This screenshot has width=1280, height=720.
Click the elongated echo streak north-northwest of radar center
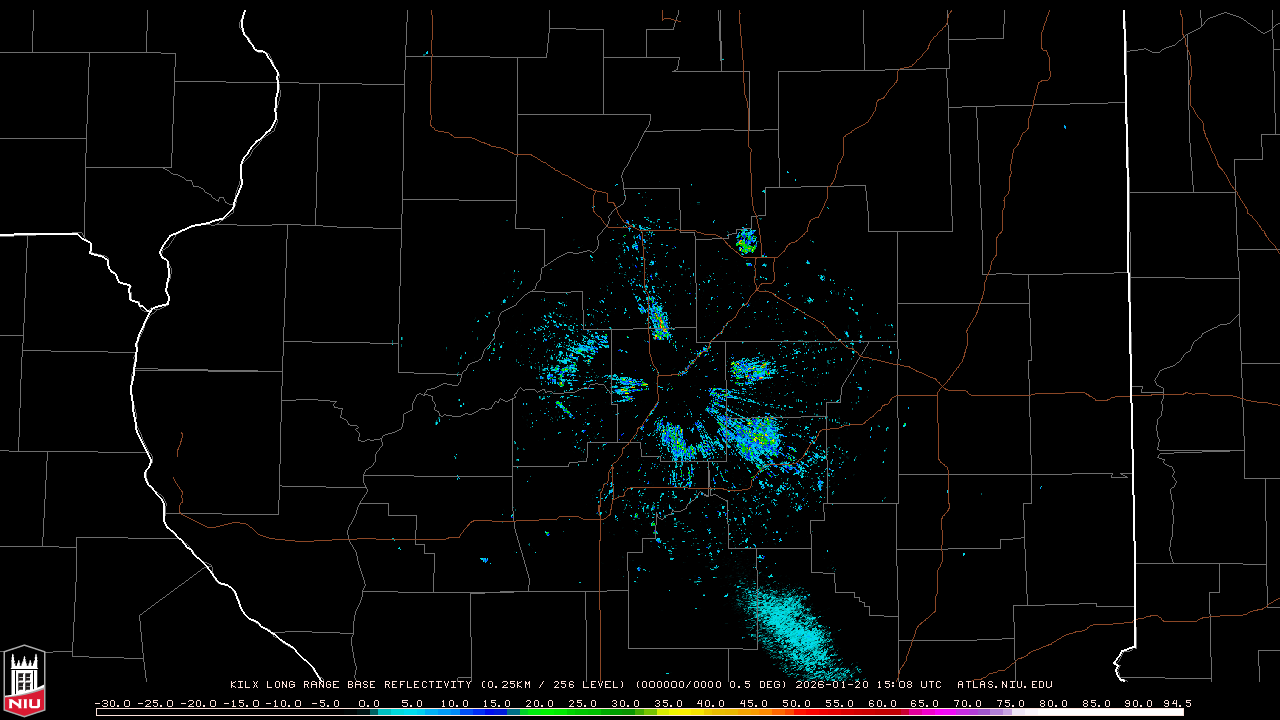[x=658, y=320]
